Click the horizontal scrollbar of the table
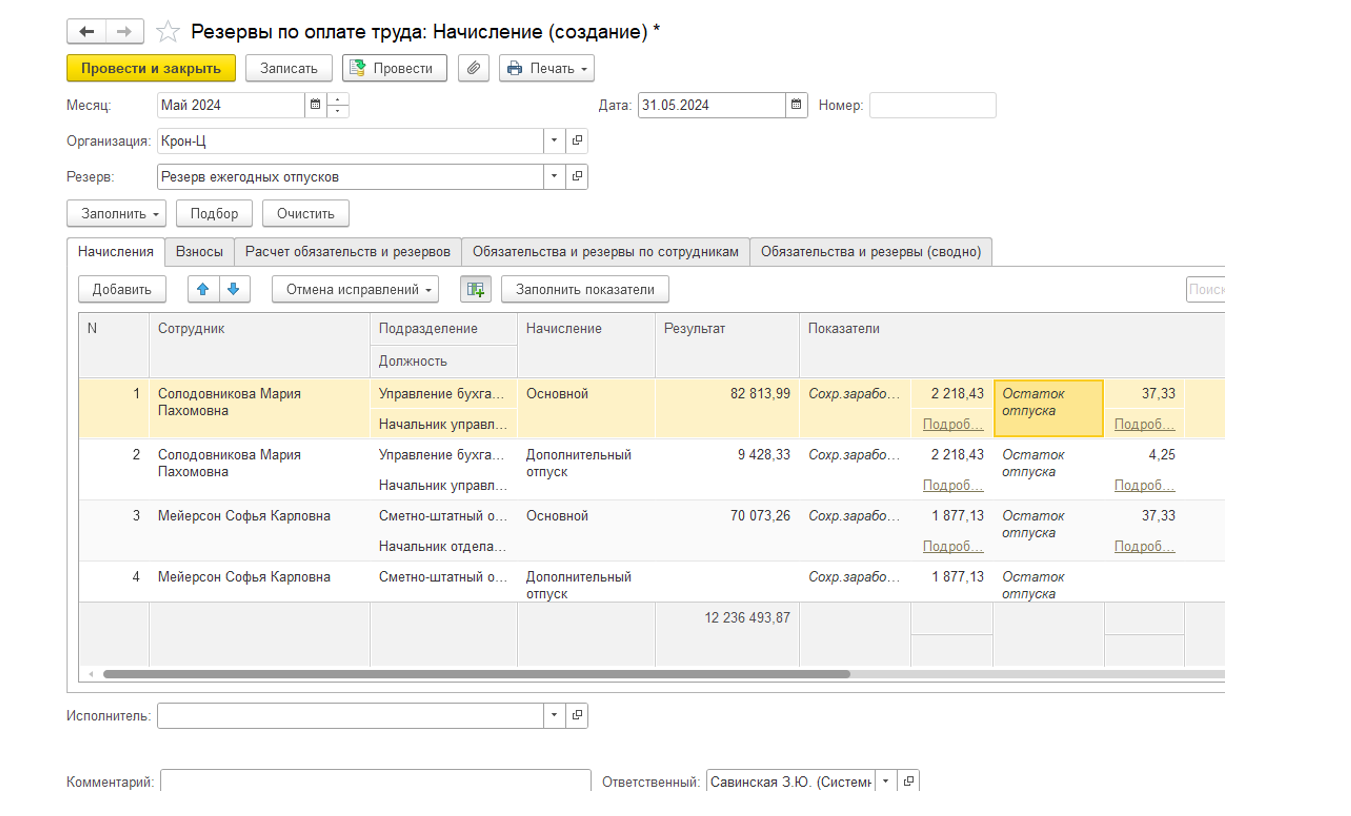This screenshot has height=816, width=1351. tap(476, 674)
